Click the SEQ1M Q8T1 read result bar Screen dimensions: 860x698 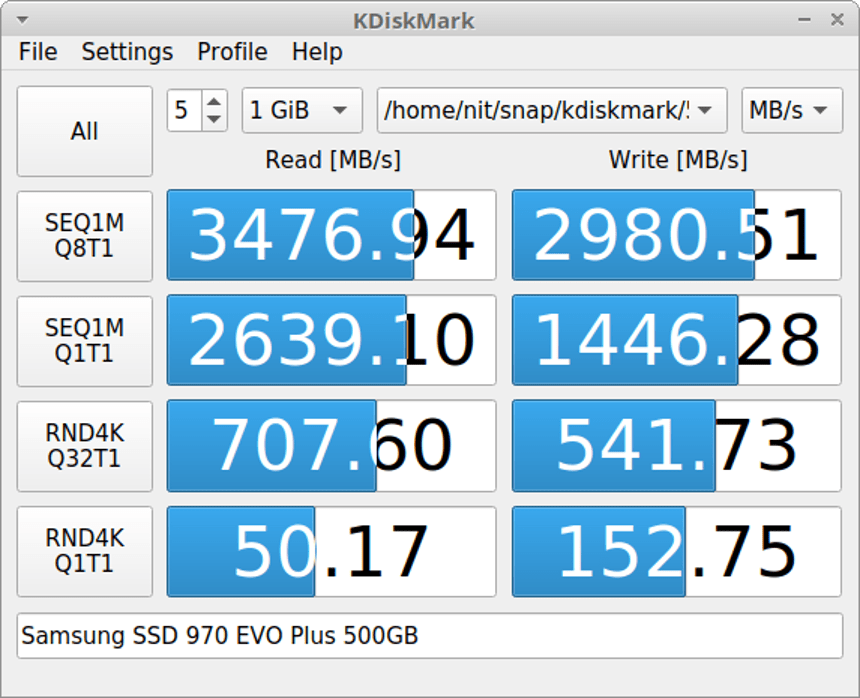click(330, 235)
